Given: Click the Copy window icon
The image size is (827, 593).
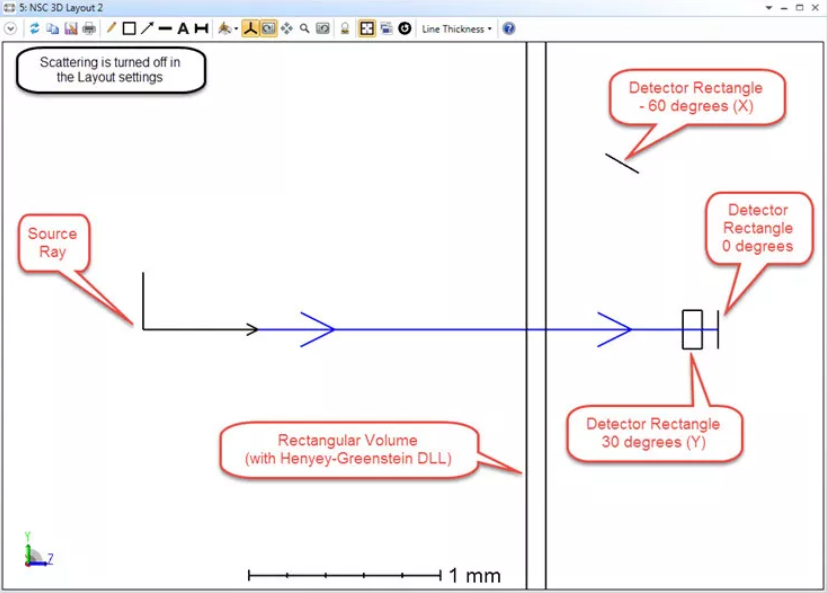Looking at the screenshot, I should pyautogui.click(x=52, y=29).
